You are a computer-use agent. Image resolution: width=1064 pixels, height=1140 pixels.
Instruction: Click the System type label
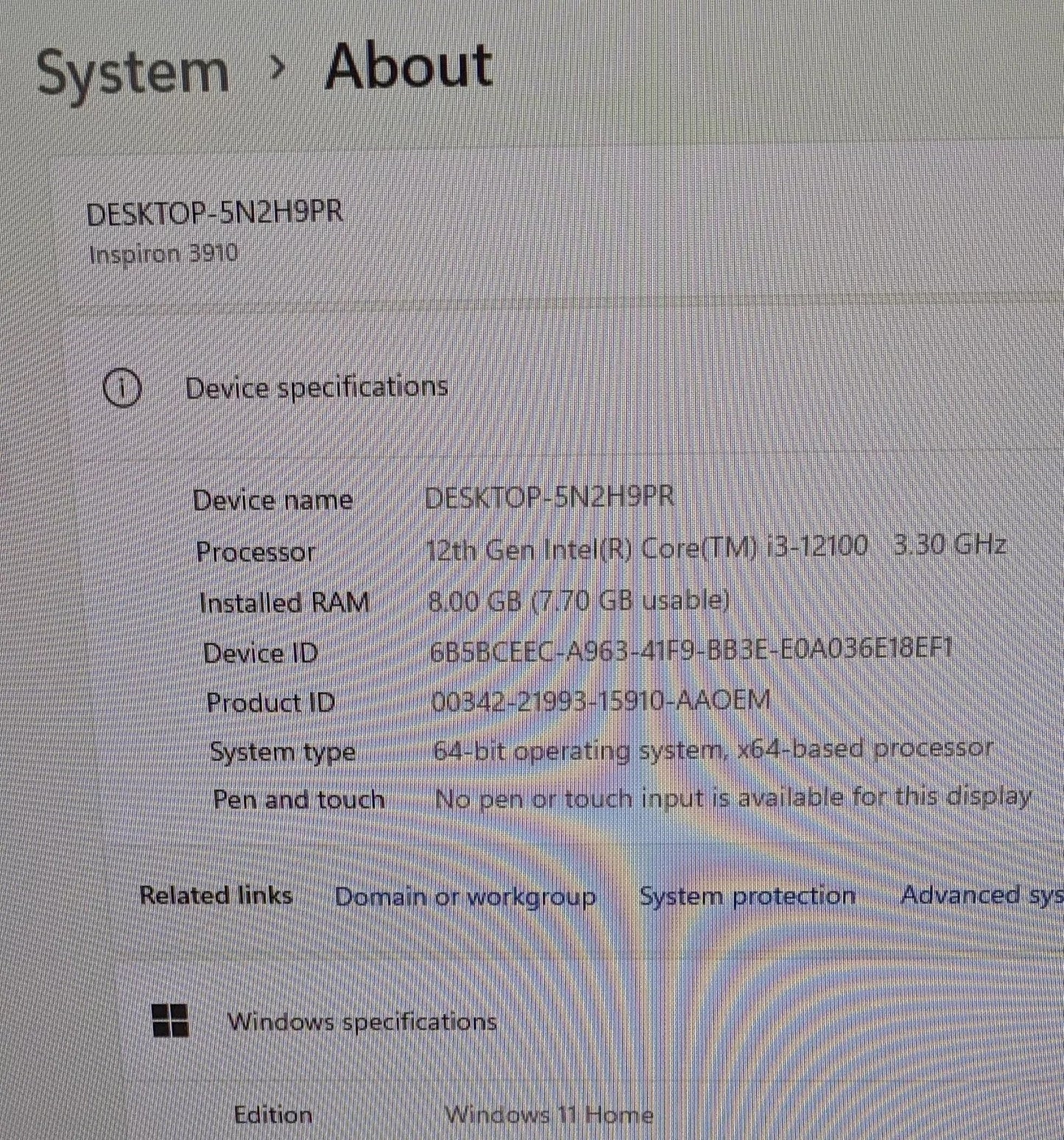(283, 752)
